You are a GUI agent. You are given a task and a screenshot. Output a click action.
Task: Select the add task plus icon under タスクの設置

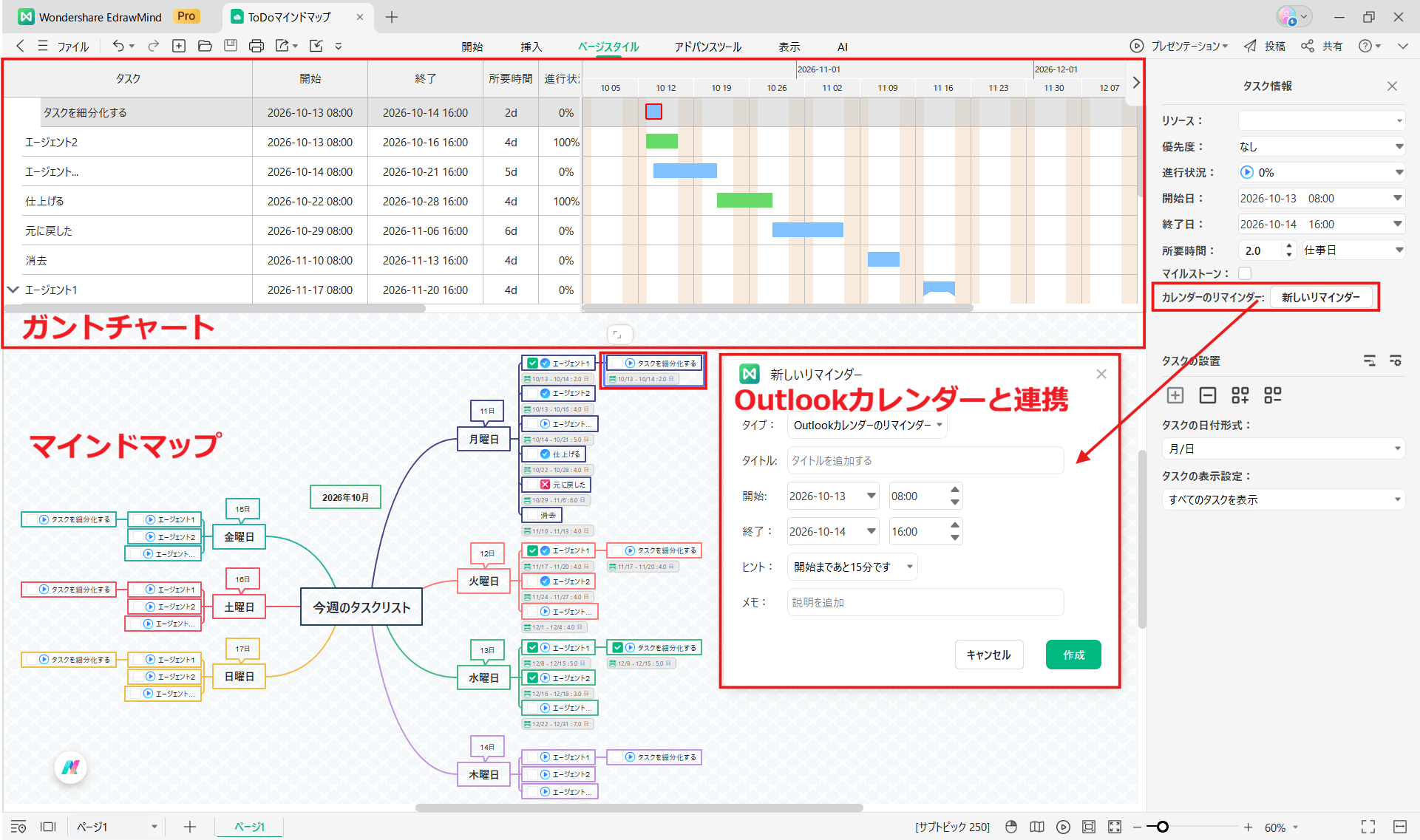[x=1175, y=395]
